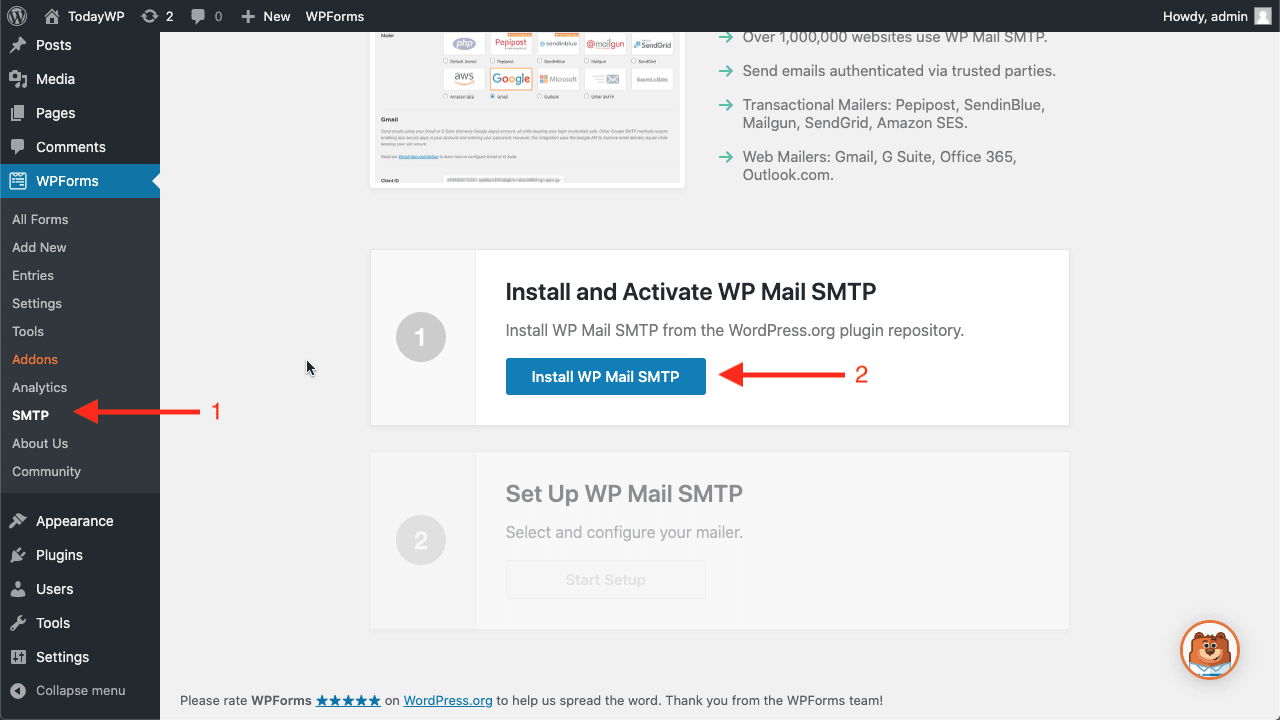Click text 'Send emails authenticated via trusted parties.'
The width and height of the screenshot is (1280, 720).
click(x=899, y=71)
